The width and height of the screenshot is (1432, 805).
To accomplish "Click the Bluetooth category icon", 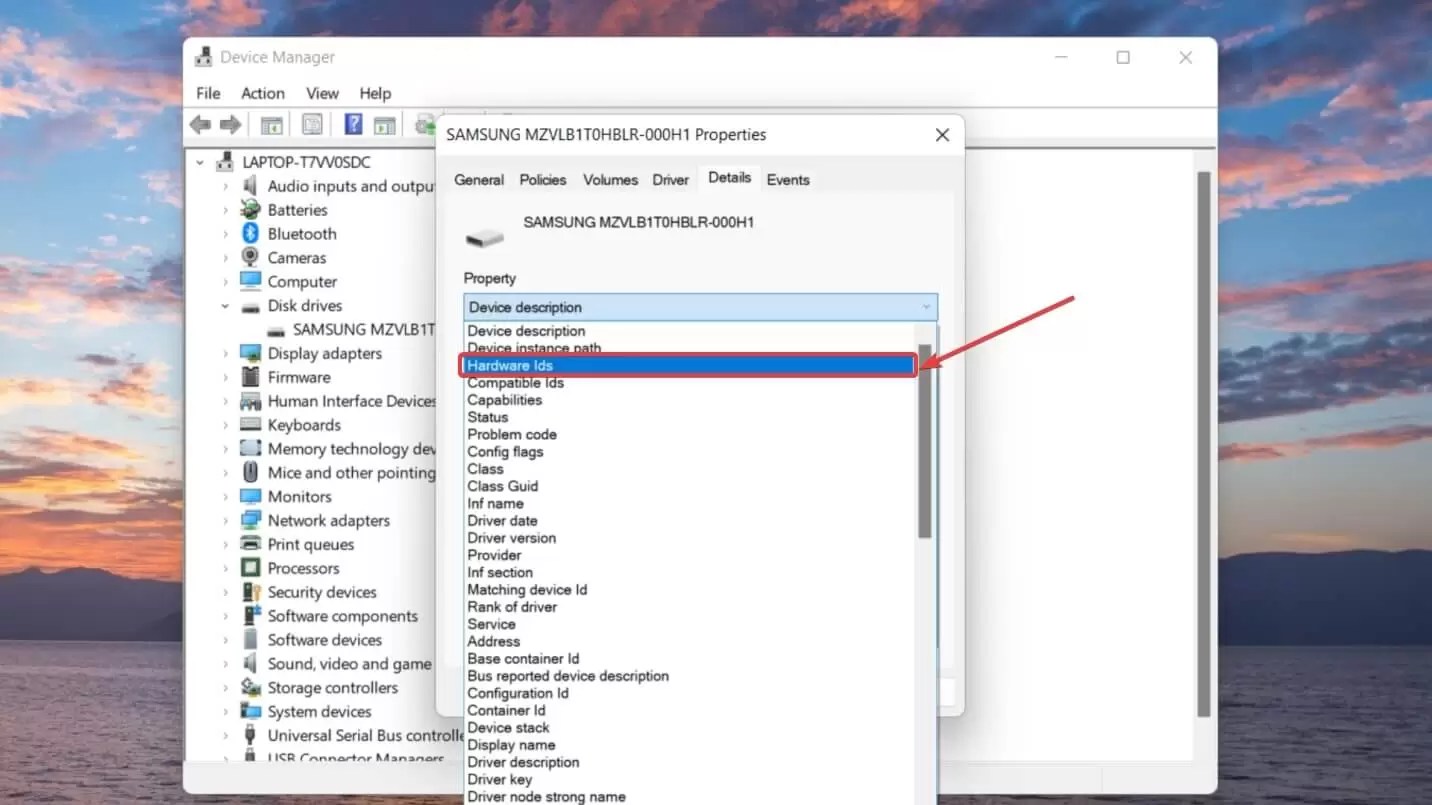I will click(x=249, y=233).
